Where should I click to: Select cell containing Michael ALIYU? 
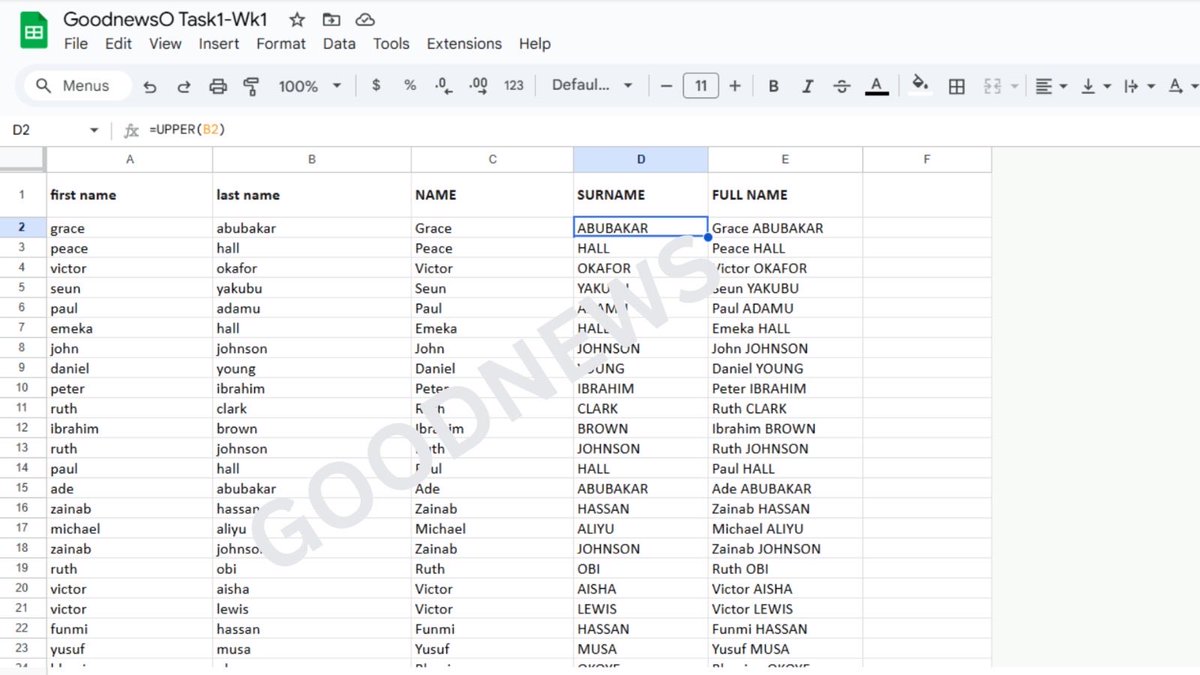(x=785, y=528)
